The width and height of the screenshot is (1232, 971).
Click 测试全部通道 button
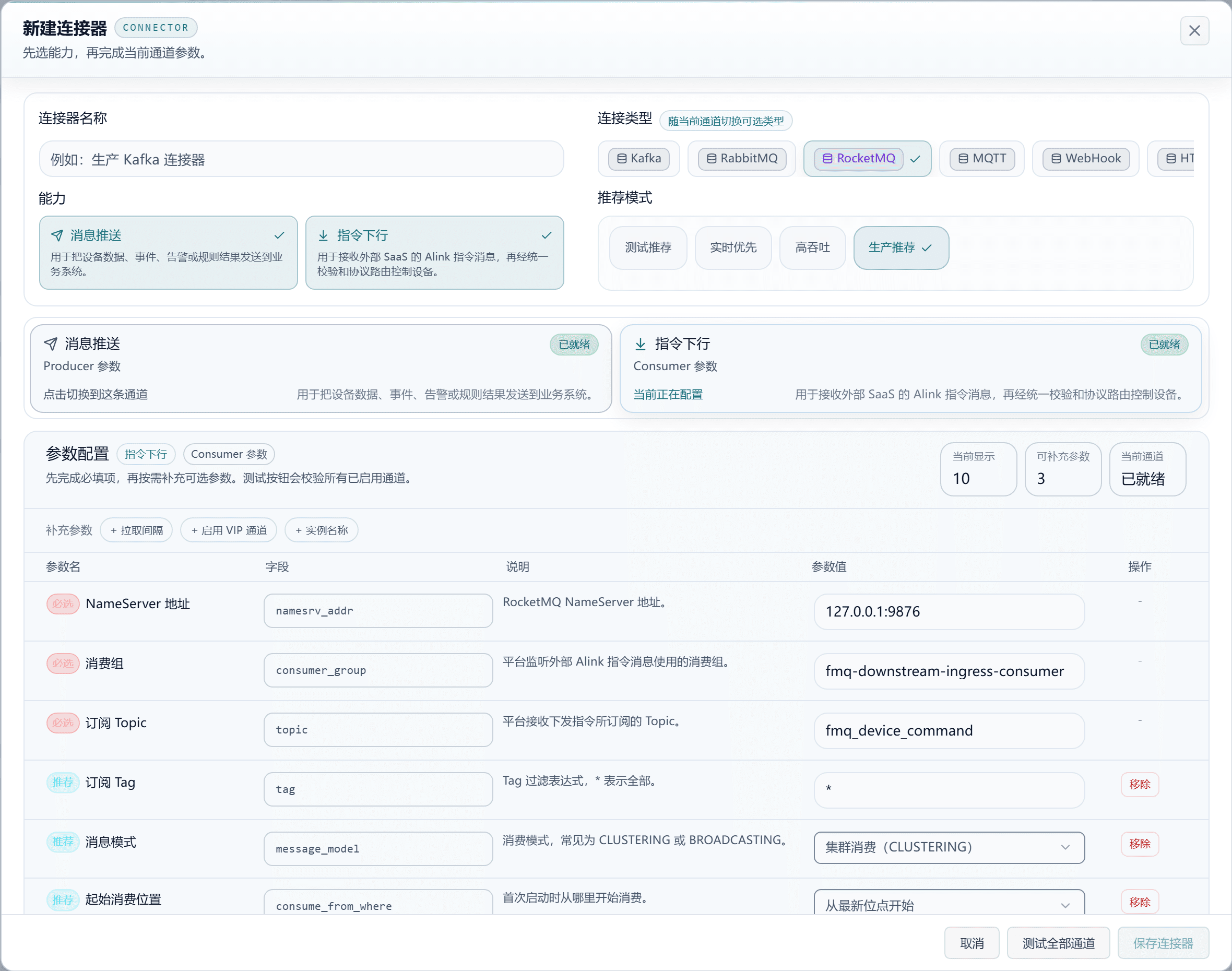pyautogui.click(x=1058, y=943)
